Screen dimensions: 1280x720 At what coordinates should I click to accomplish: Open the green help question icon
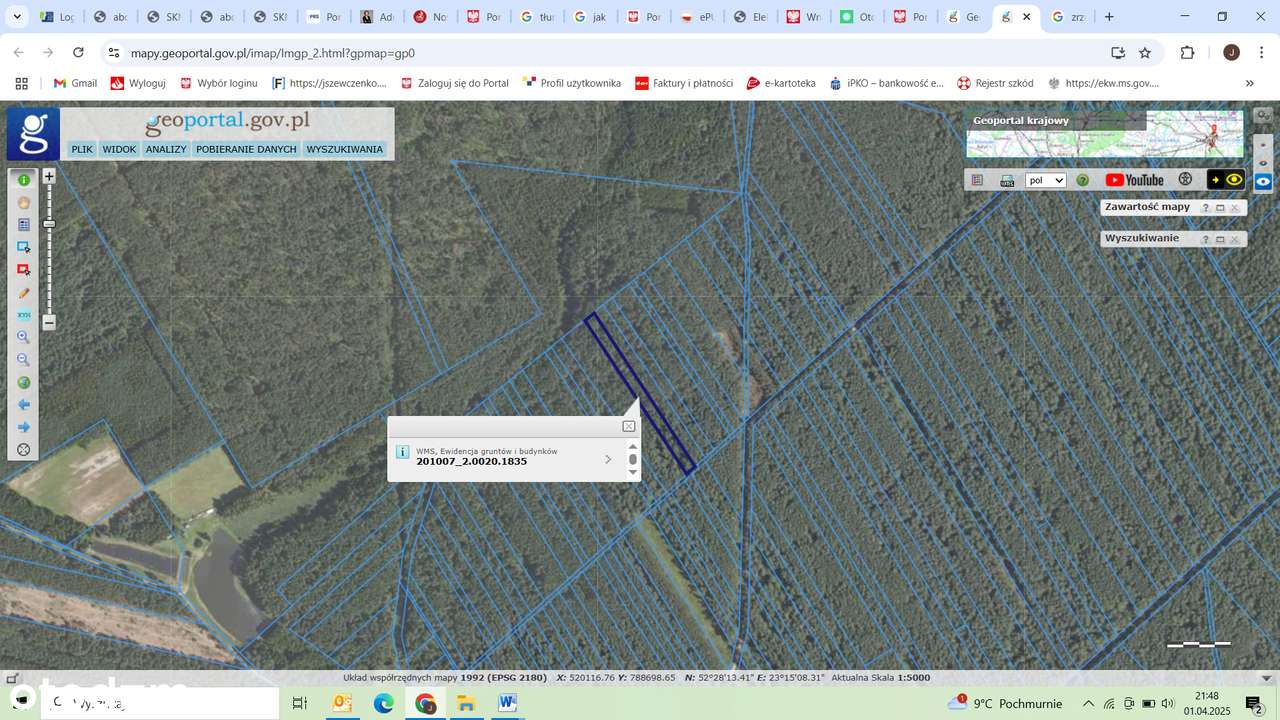point(1082,180)
